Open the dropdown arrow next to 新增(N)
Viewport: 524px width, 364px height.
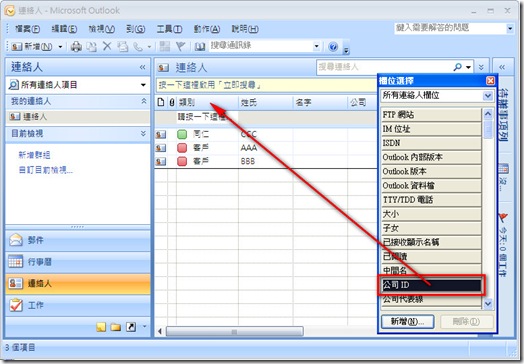point(60,46)
